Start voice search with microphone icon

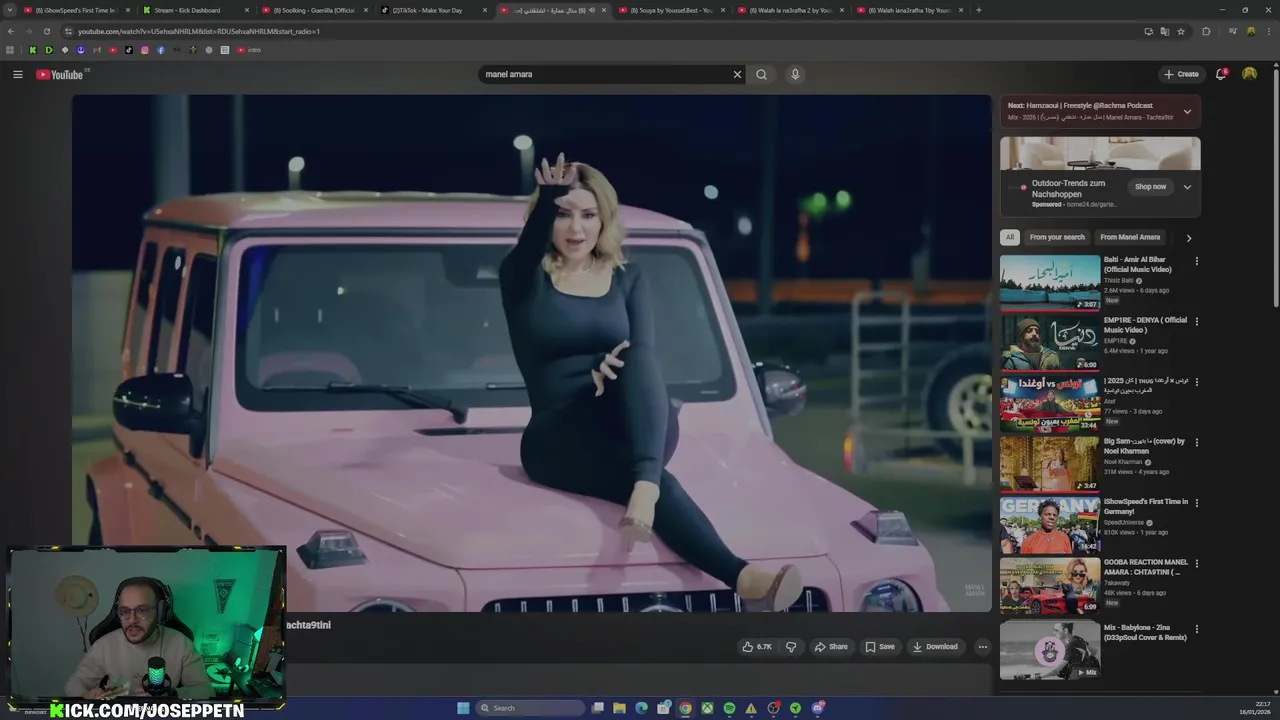(795, 74)
